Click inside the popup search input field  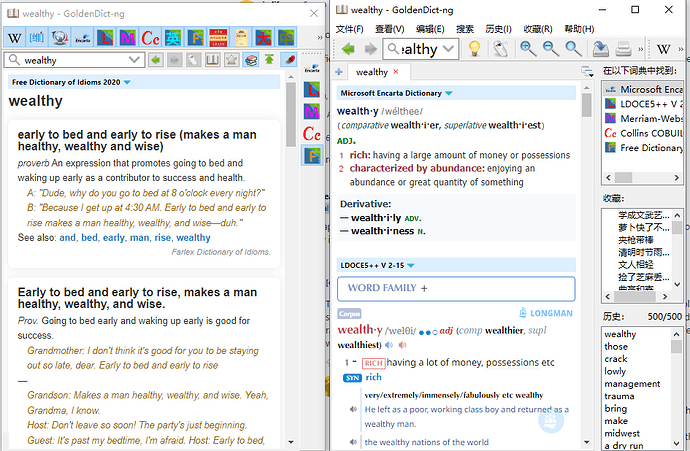coord(75,60)
